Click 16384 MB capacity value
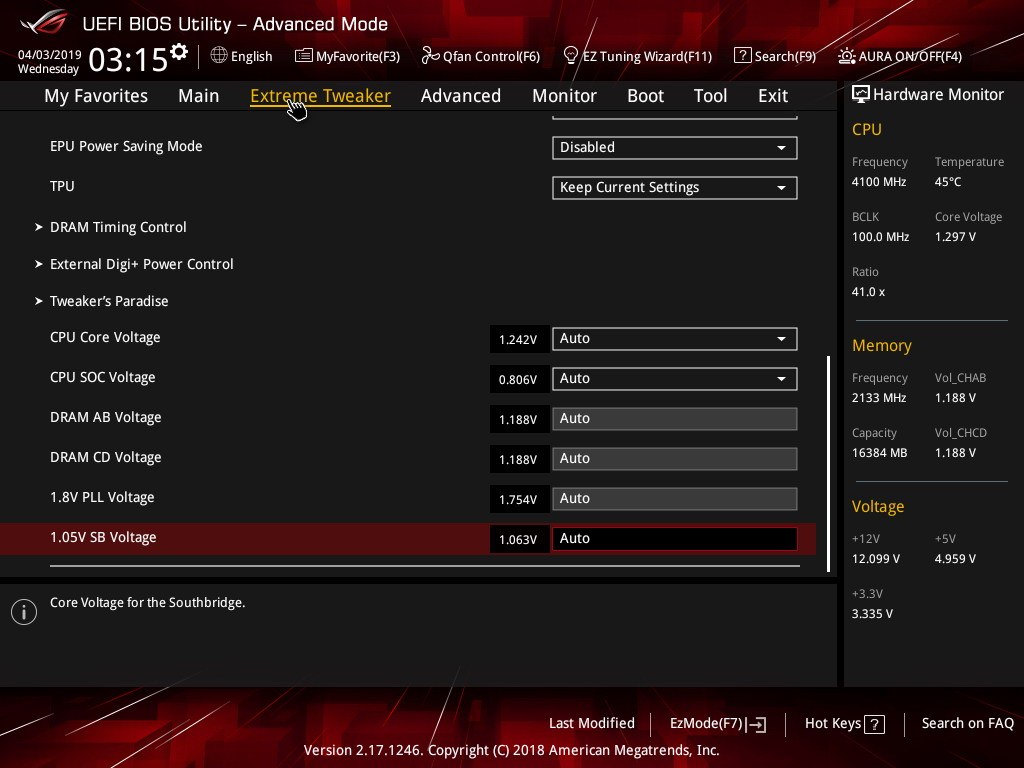This screenshot has height=768, width=1024. pyautogui.click(x=880, y=453)
